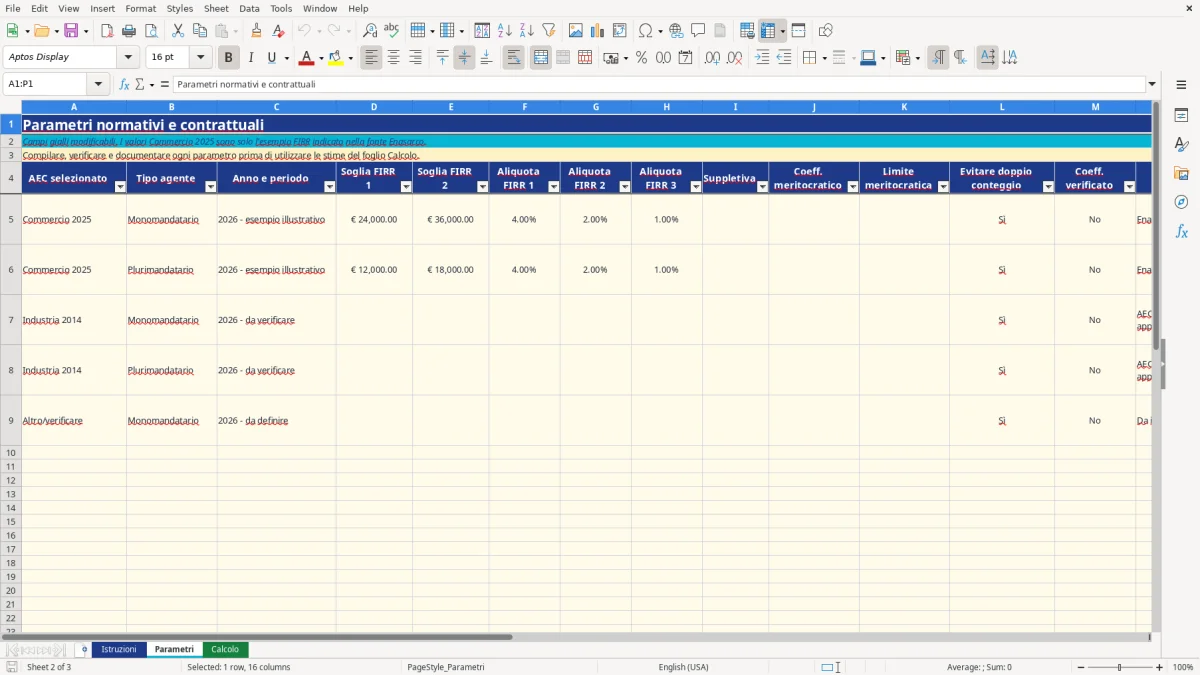
Task: Click the Copy icon
Action: [199, 31]
